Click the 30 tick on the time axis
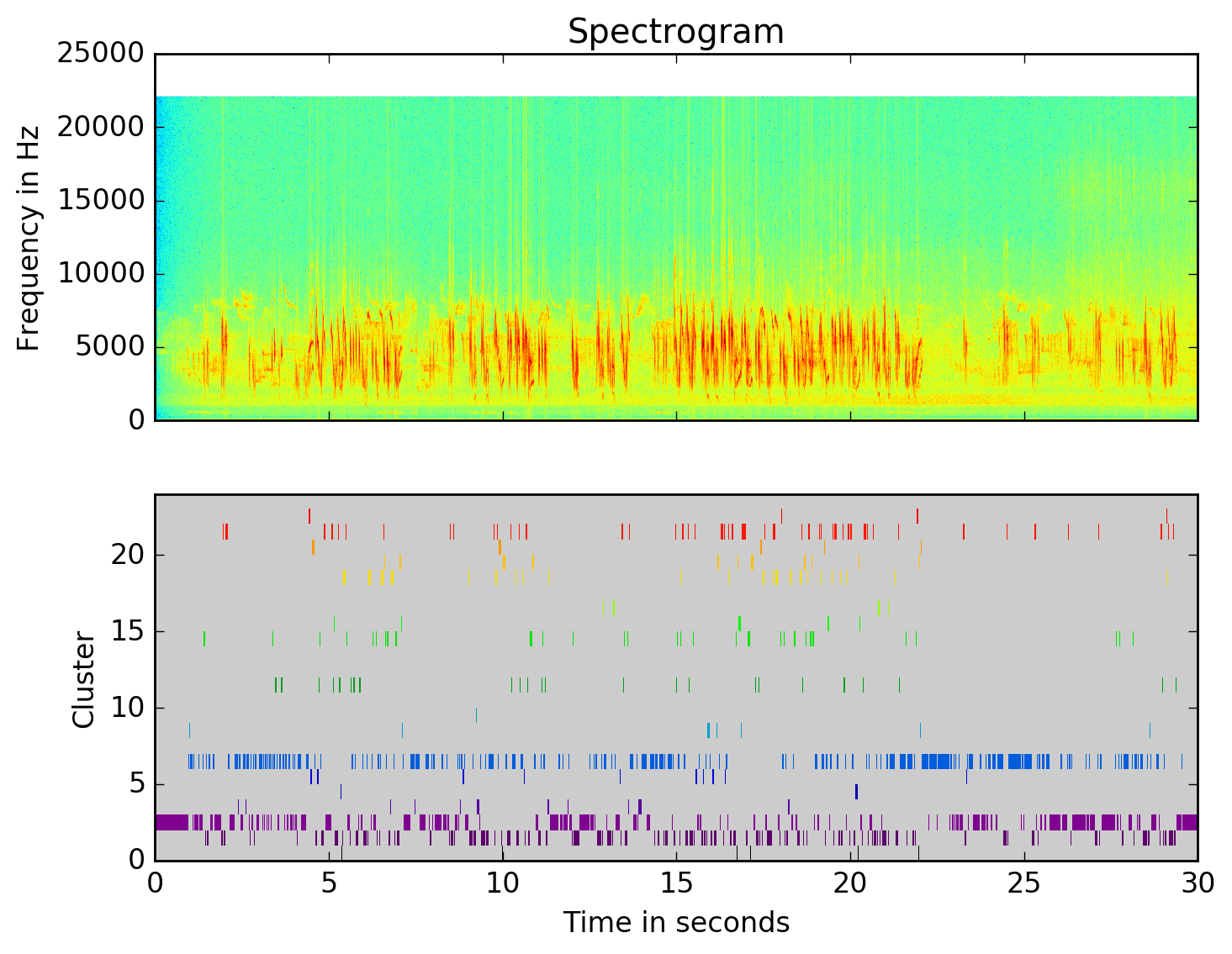Screen dimensions: 1232x954 pyautogui.click(x=1197, y=884)
